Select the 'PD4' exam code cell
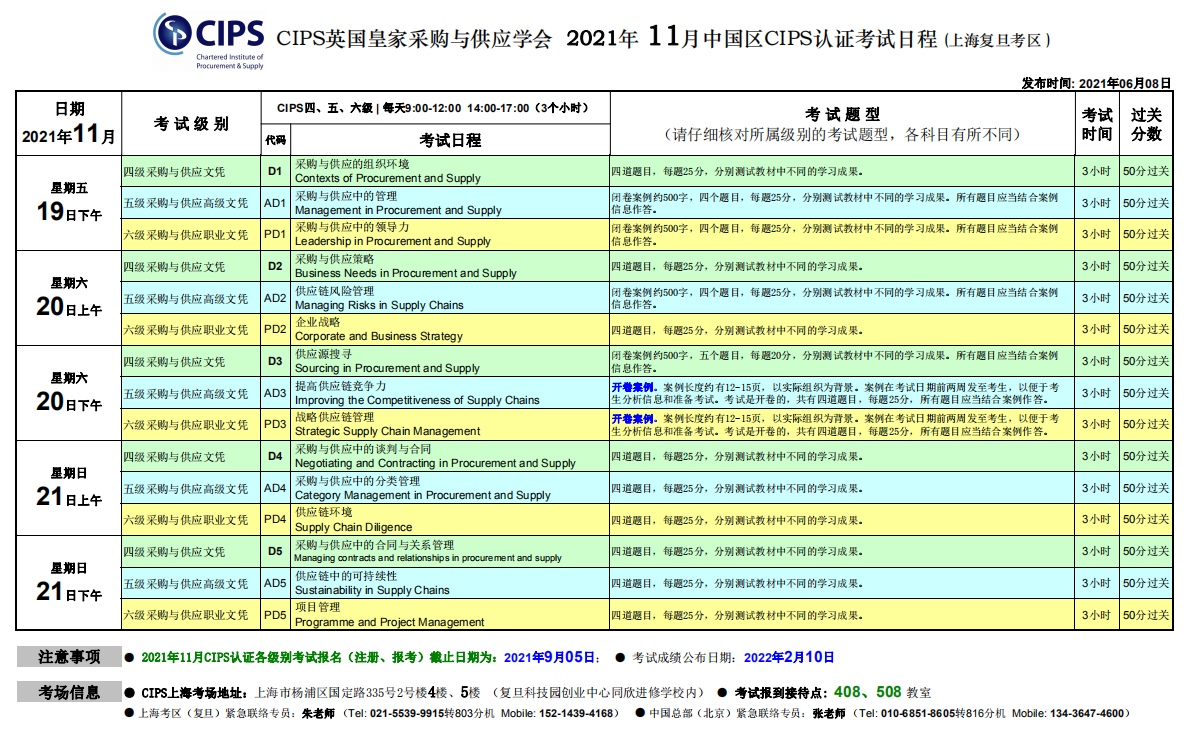The image size is (1188, 734). click(275, 520)
